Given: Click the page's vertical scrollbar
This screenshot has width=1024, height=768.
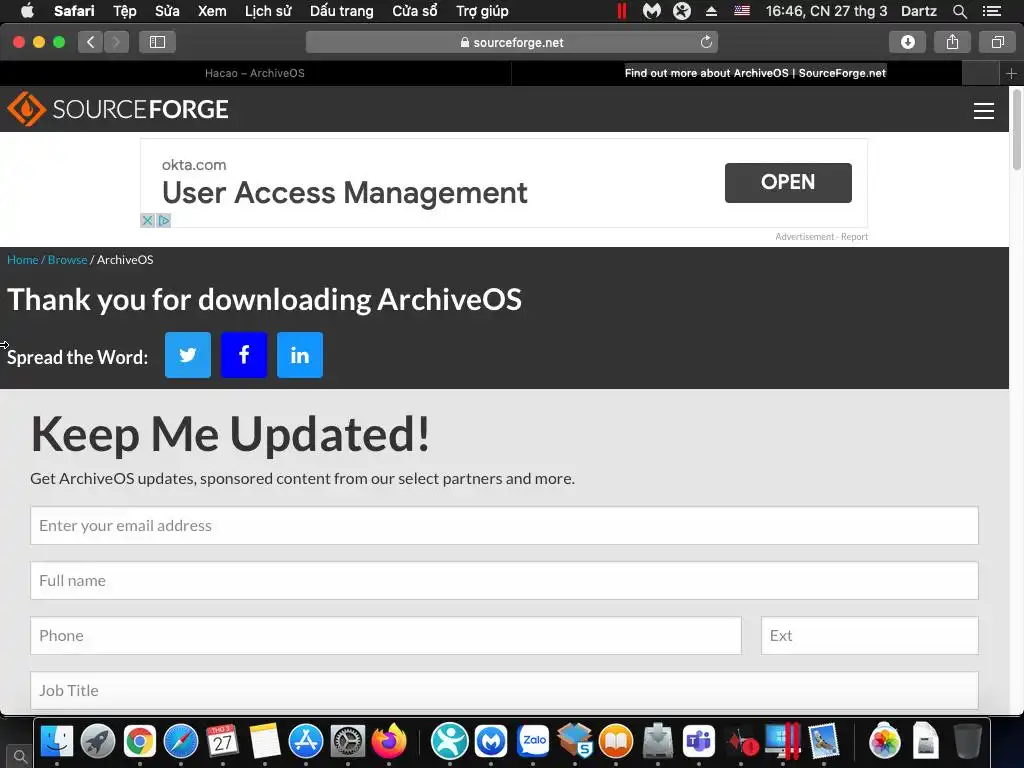Looking at the screenshot, I should point(1016,131).
